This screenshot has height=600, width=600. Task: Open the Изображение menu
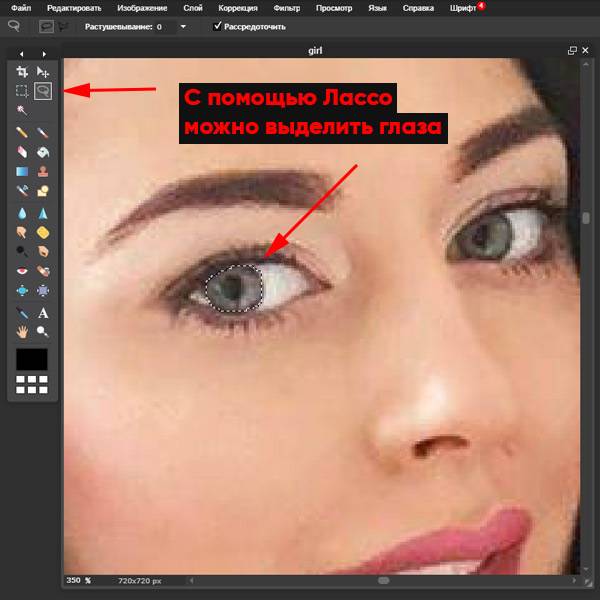click(142, 8)
